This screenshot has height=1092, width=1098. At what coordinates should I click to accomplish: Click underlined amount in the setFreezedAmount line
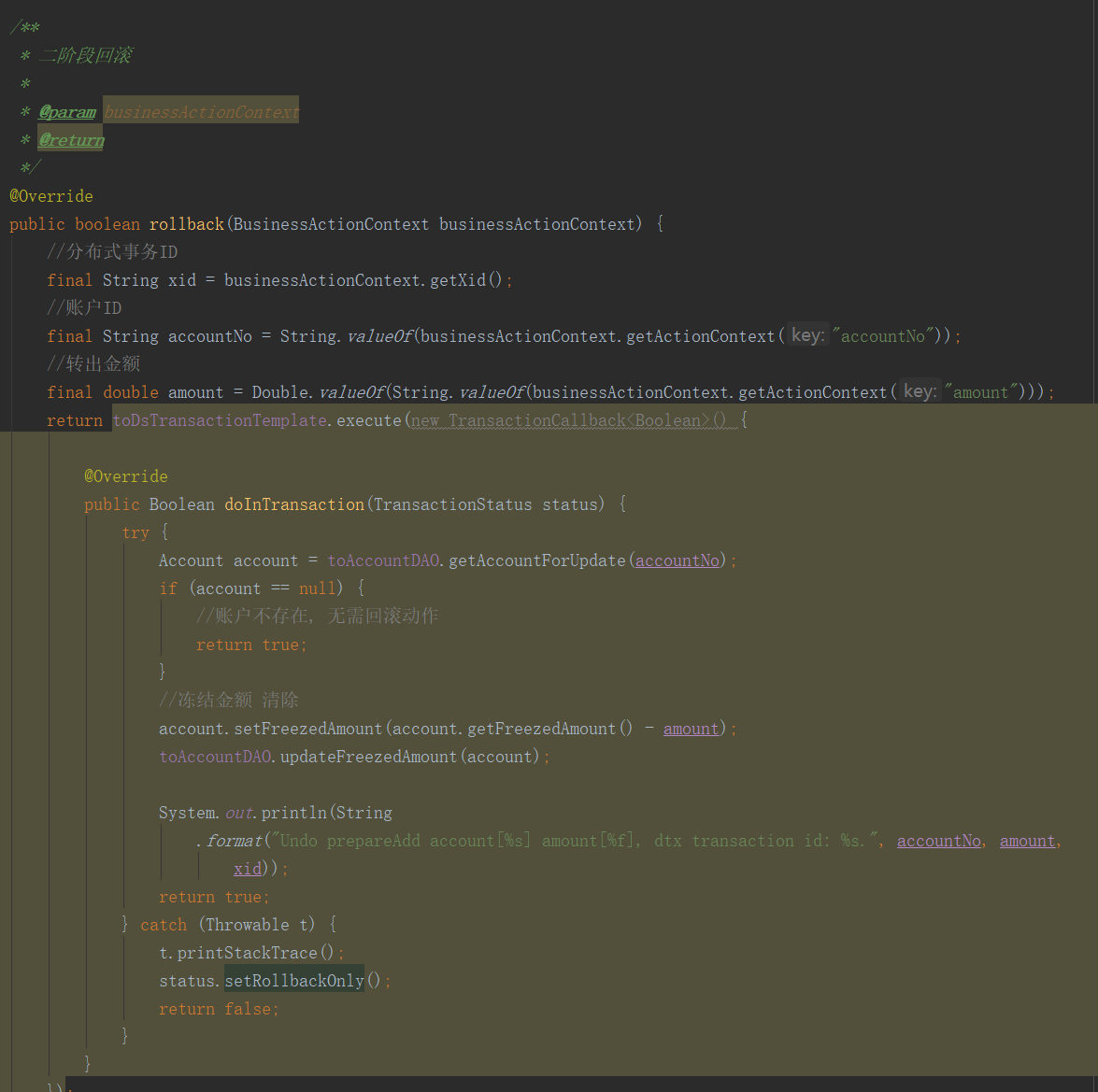tap(692, 729)
